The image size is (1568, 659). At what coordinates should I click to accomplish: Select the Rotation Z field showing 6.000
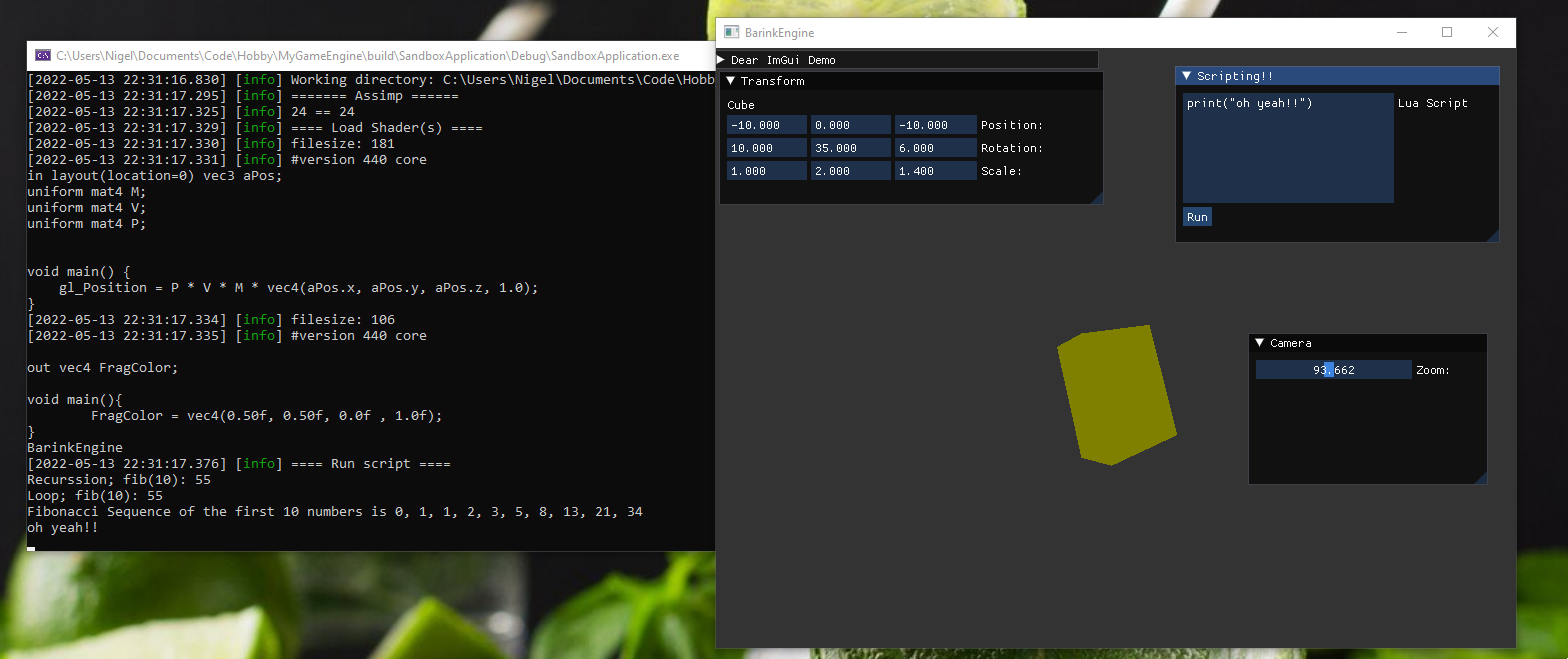[936, 148]
